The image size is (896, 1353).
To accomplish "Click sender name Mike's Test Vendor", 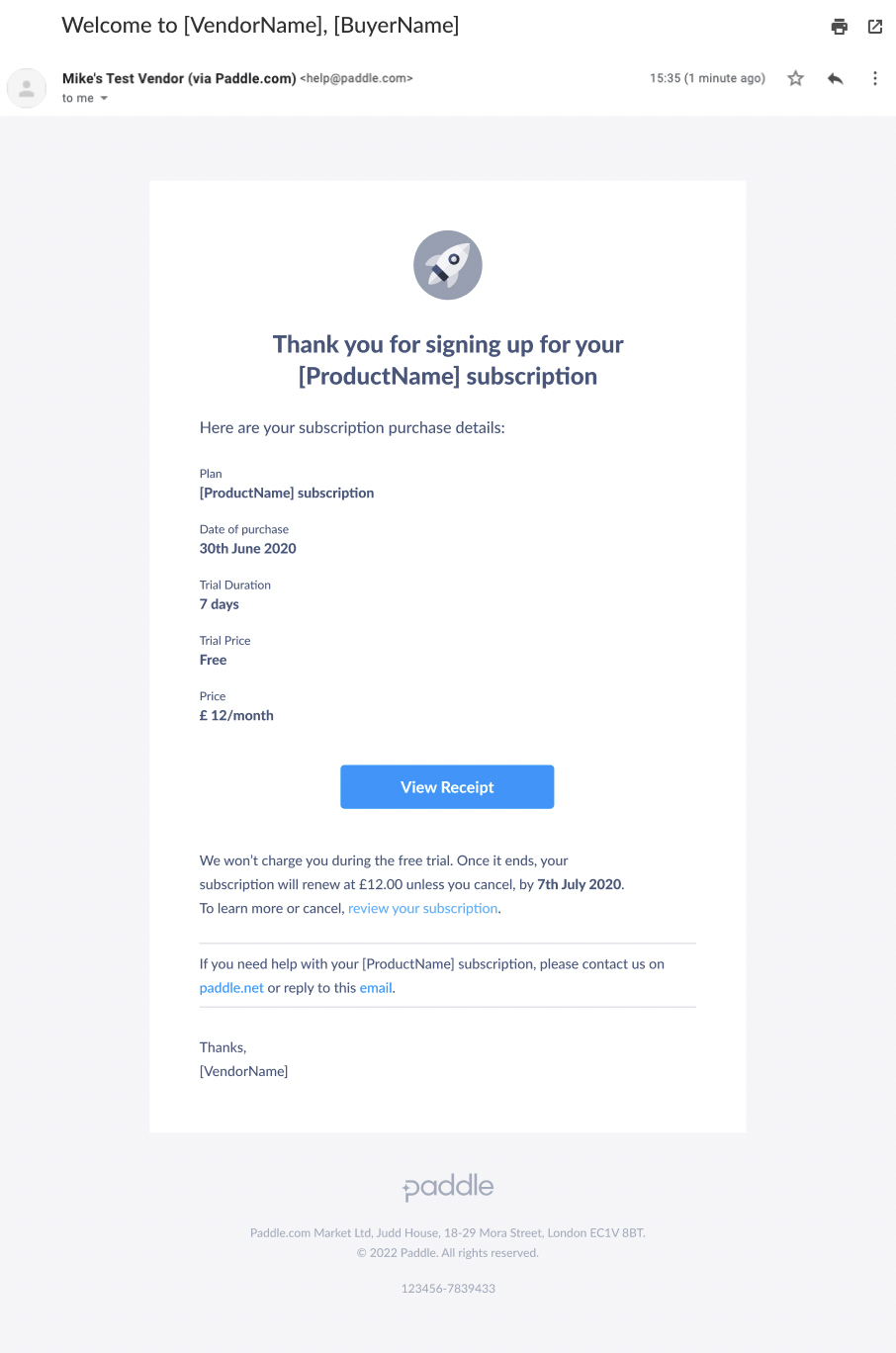I will pyautogui.click(x=179, y=78).
